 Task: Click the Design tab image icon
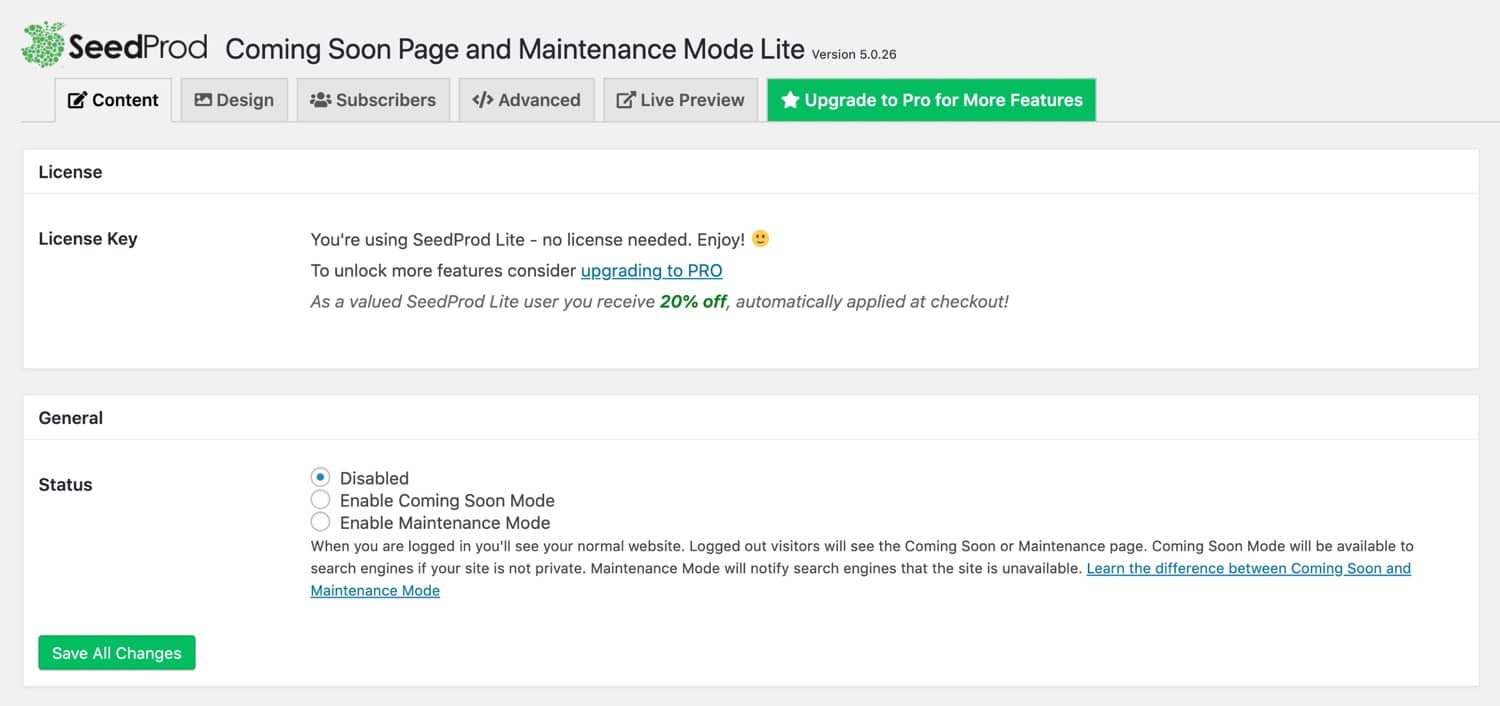(x=203, y=99)
